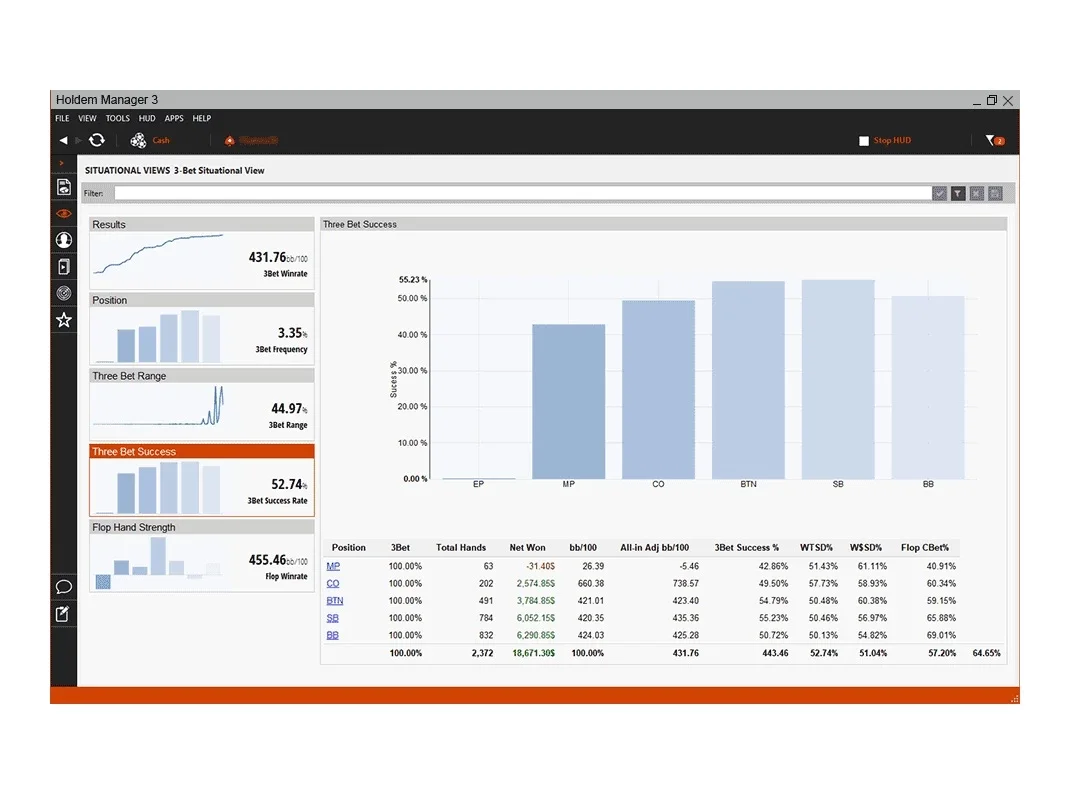The width and height of the screenshot is (1069, 793).
Task: Click the CO position link
Action: point(333,584)
